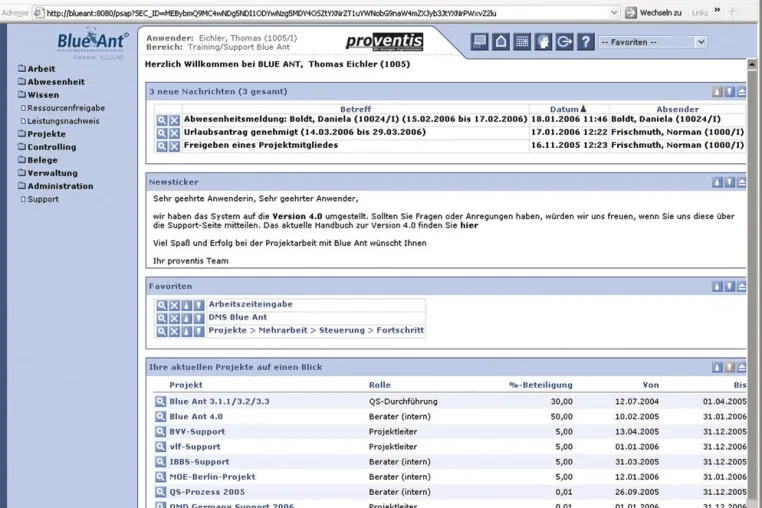Move the Favoriten panel down
Image resolution: width=762 pixels, height=508 pixels.
click(729, 287)
